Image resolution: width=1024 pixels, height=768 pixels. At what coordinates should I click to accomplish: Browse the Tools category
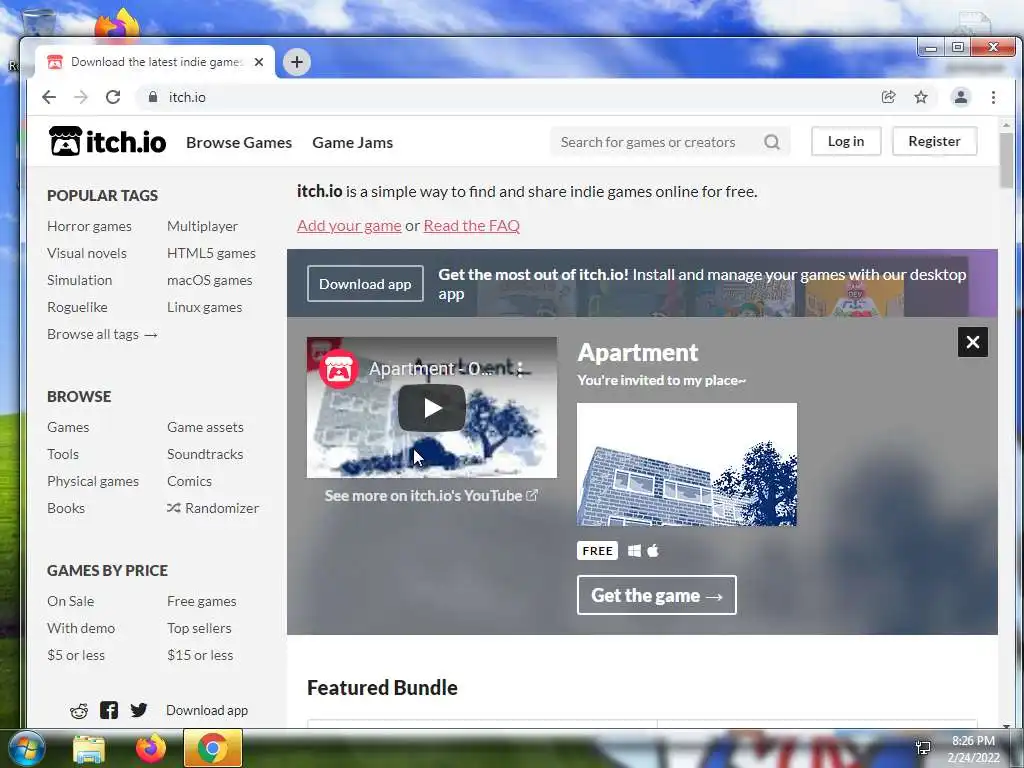pyautogui.click(x=63, y=454)
